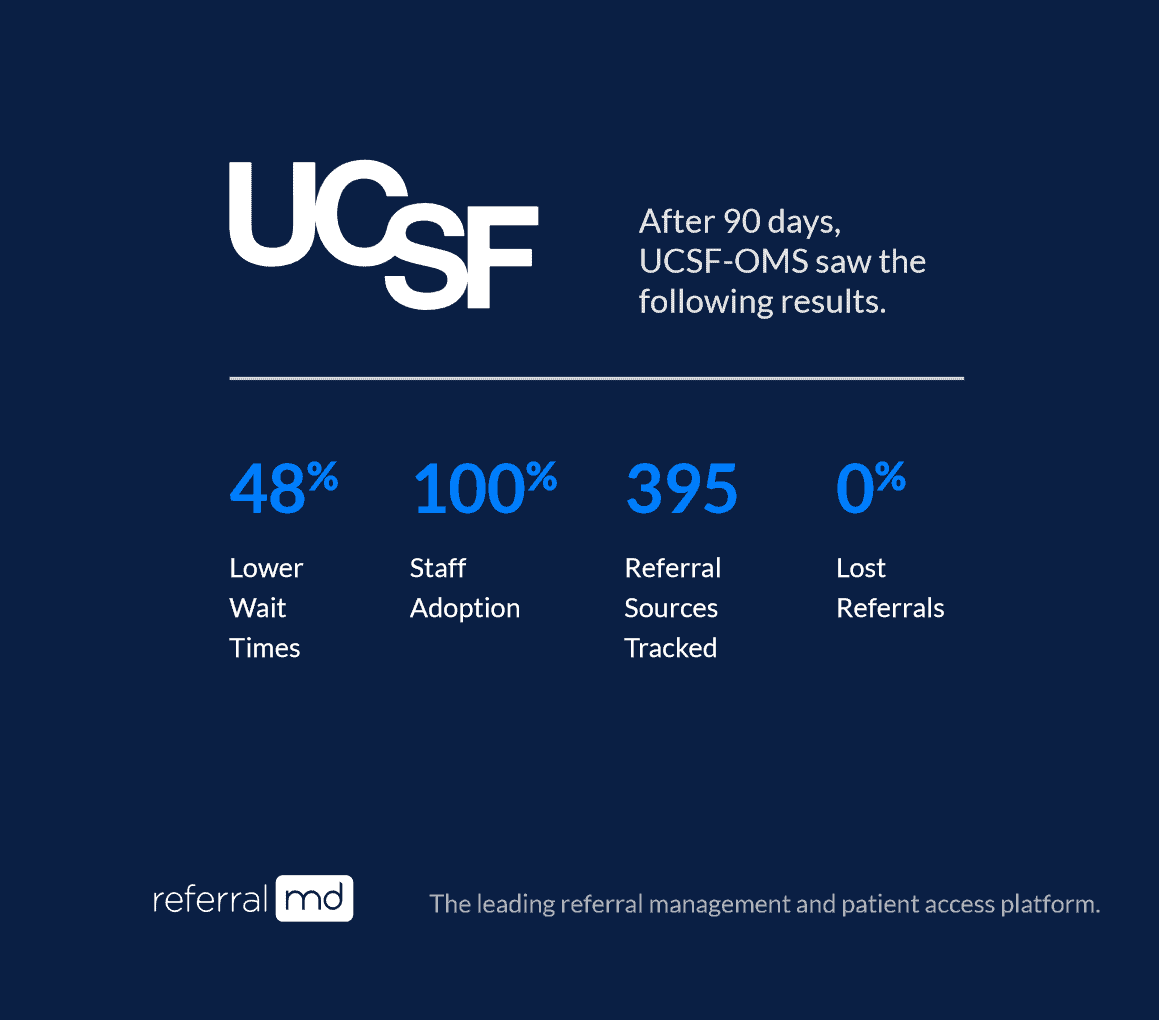Click the horizontal divider line
Screen dimensions: 1159x1020
[x=597, y=378]
